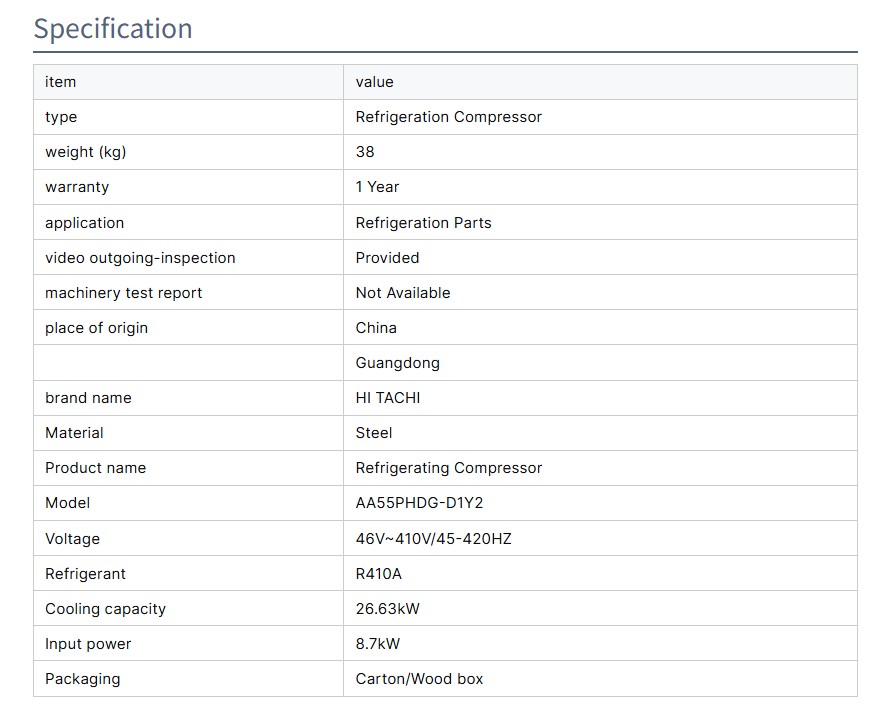Image resolution: width=886 pixels, height=714 pixels.
Task: Click the voltage value 46V~410V/45-420HZ
Action: [x=433, y=539]
